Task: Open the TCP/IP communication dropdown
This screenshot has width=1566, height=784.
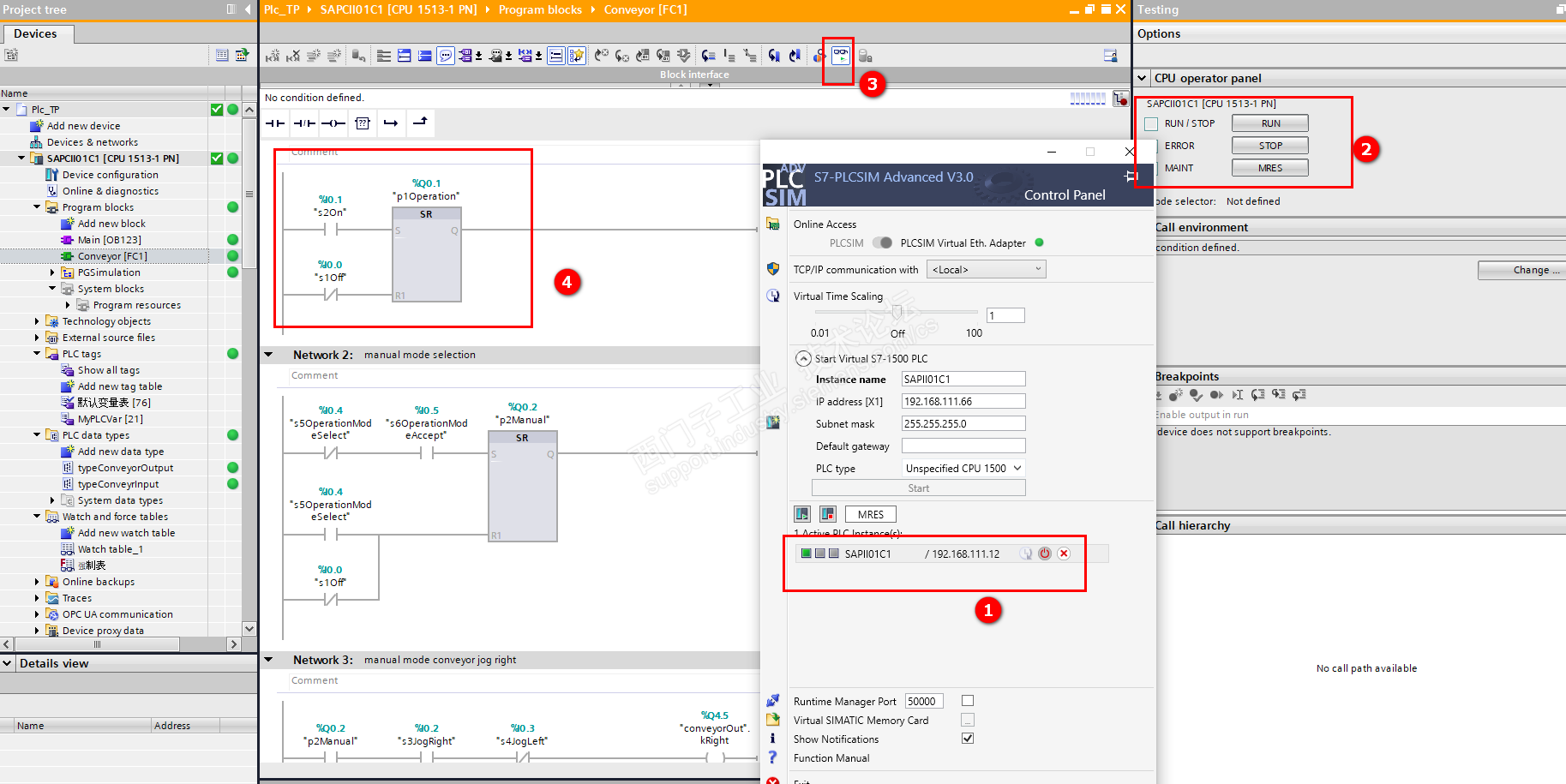Action: coord(987,270)
